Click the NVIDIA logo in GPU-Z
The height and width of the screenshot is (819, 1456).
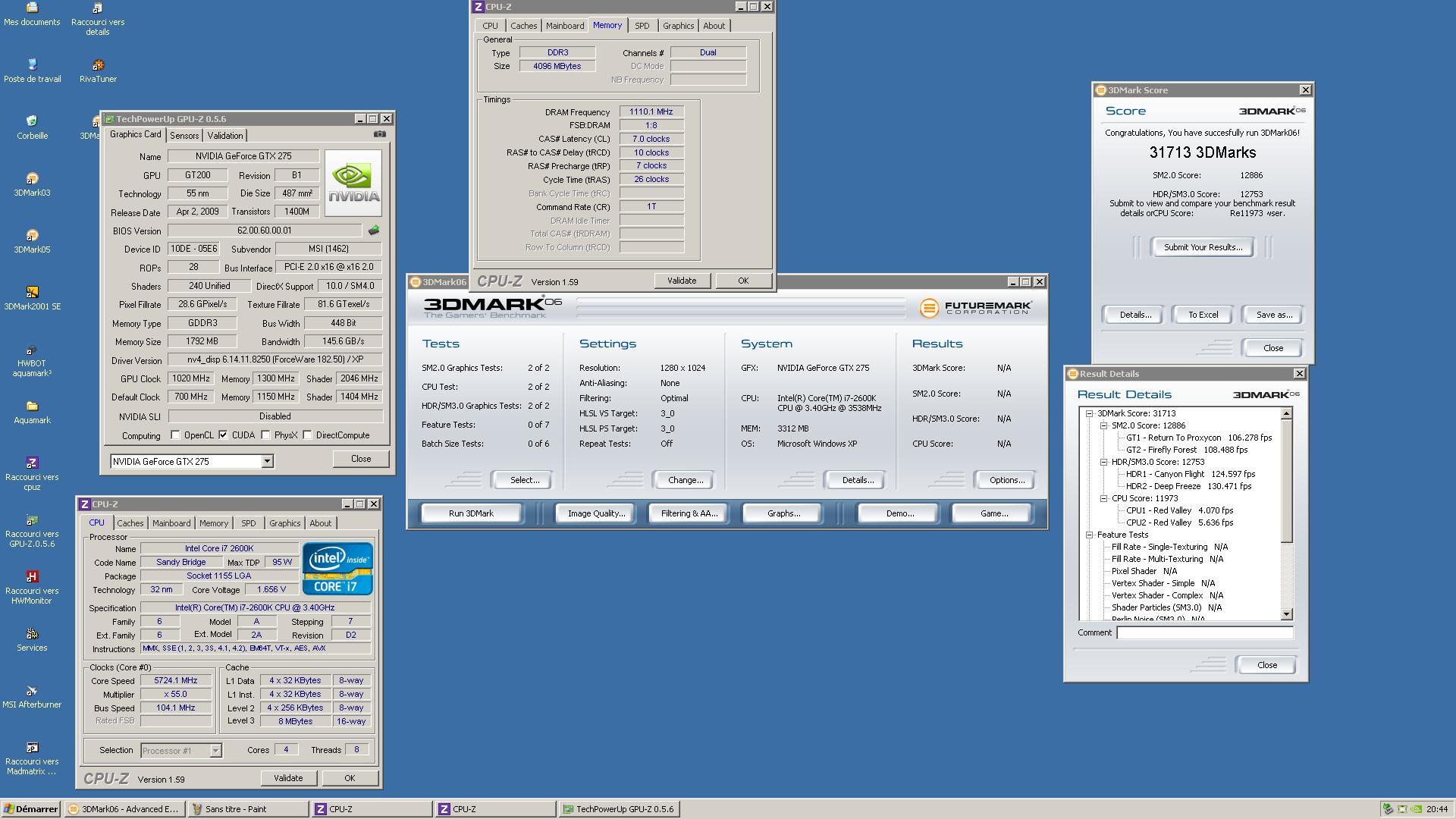click(x=353, y=183)
